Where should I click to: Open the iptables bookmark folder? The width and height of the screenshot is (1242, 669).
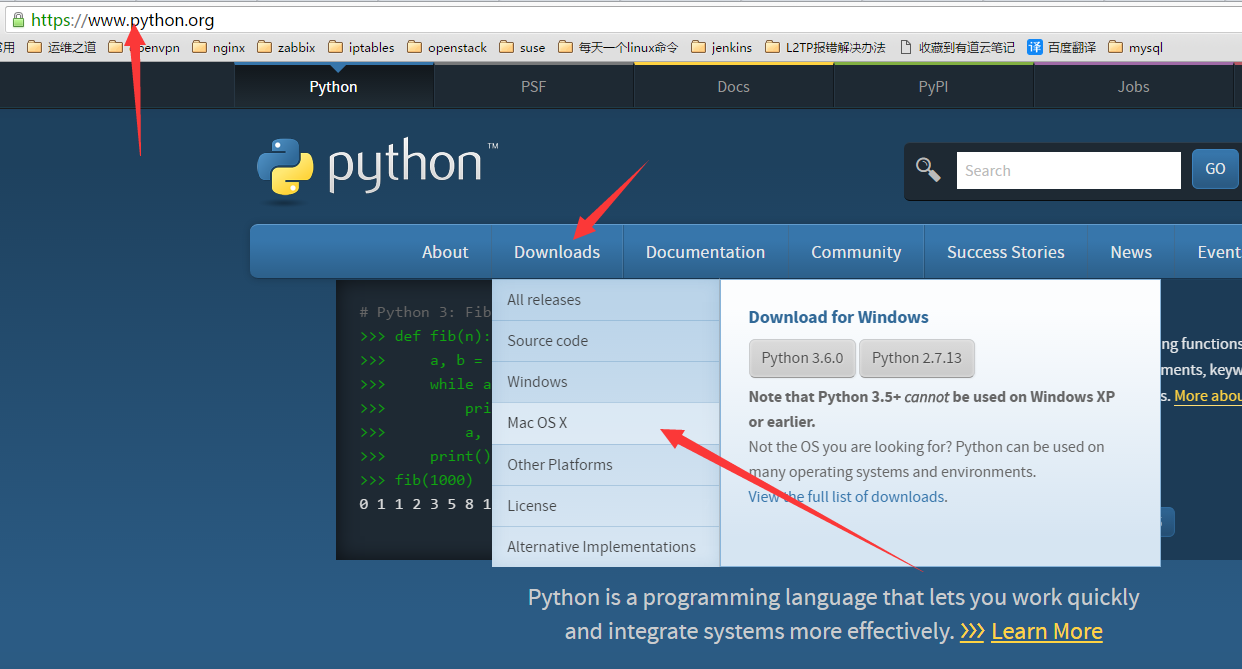[x=361, y=47]
